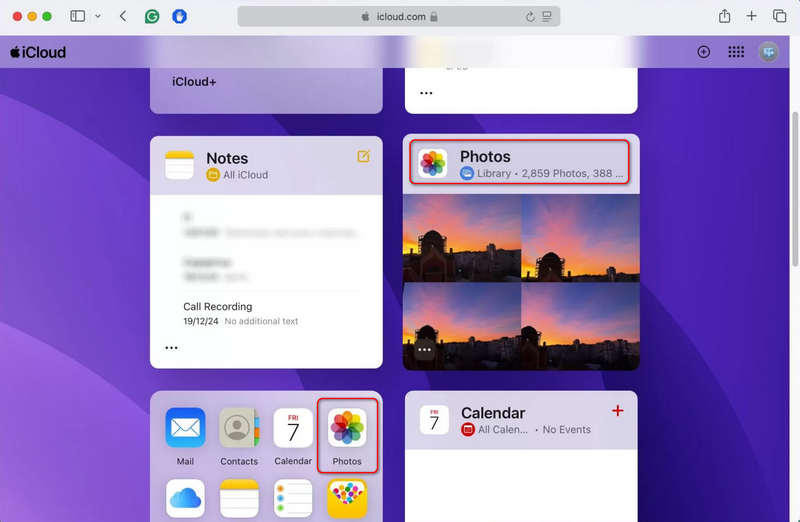Click the Calendar widget date icon

click(x=434, y=420)
